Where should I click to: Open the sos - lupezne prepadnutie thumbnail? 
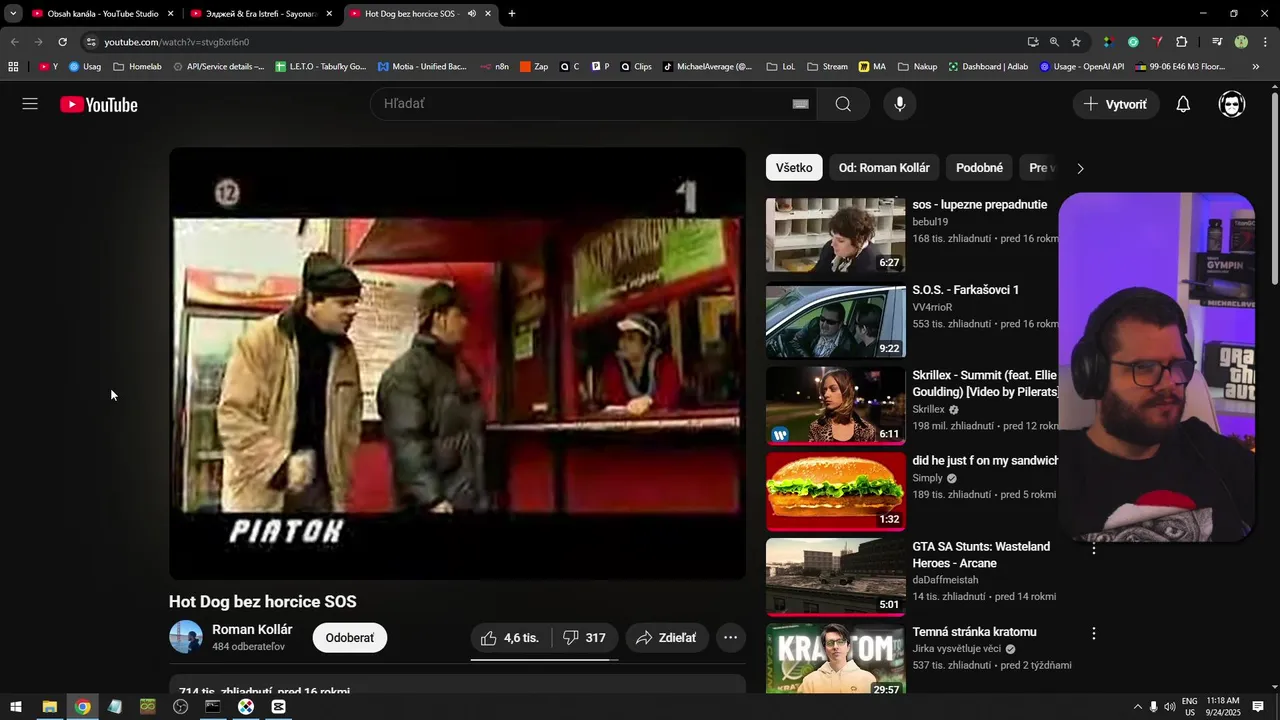point(835,234)
